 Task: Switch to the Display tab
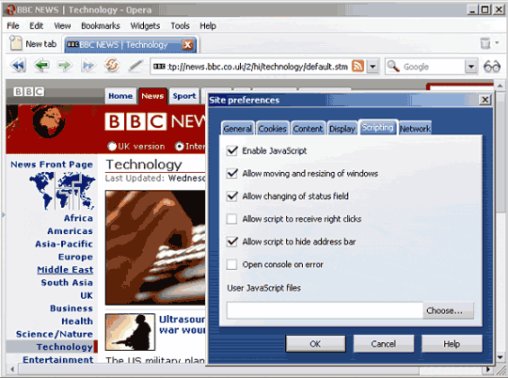coord(342,128)
